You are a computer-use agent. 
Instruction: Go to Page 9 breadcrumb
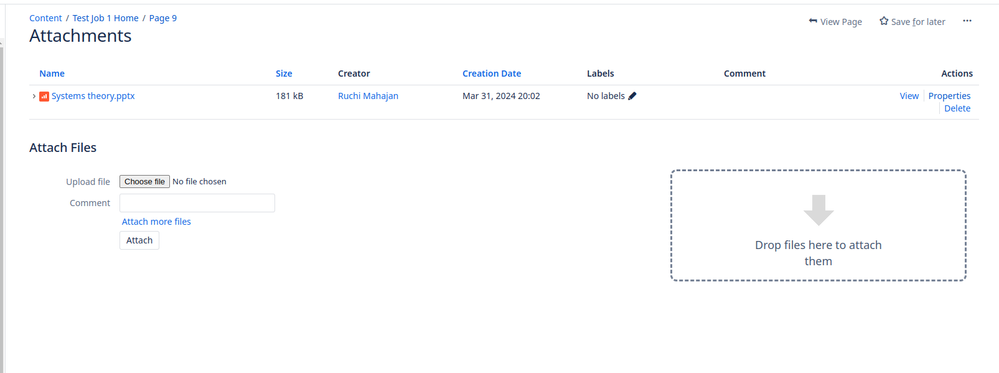(163, 18)
